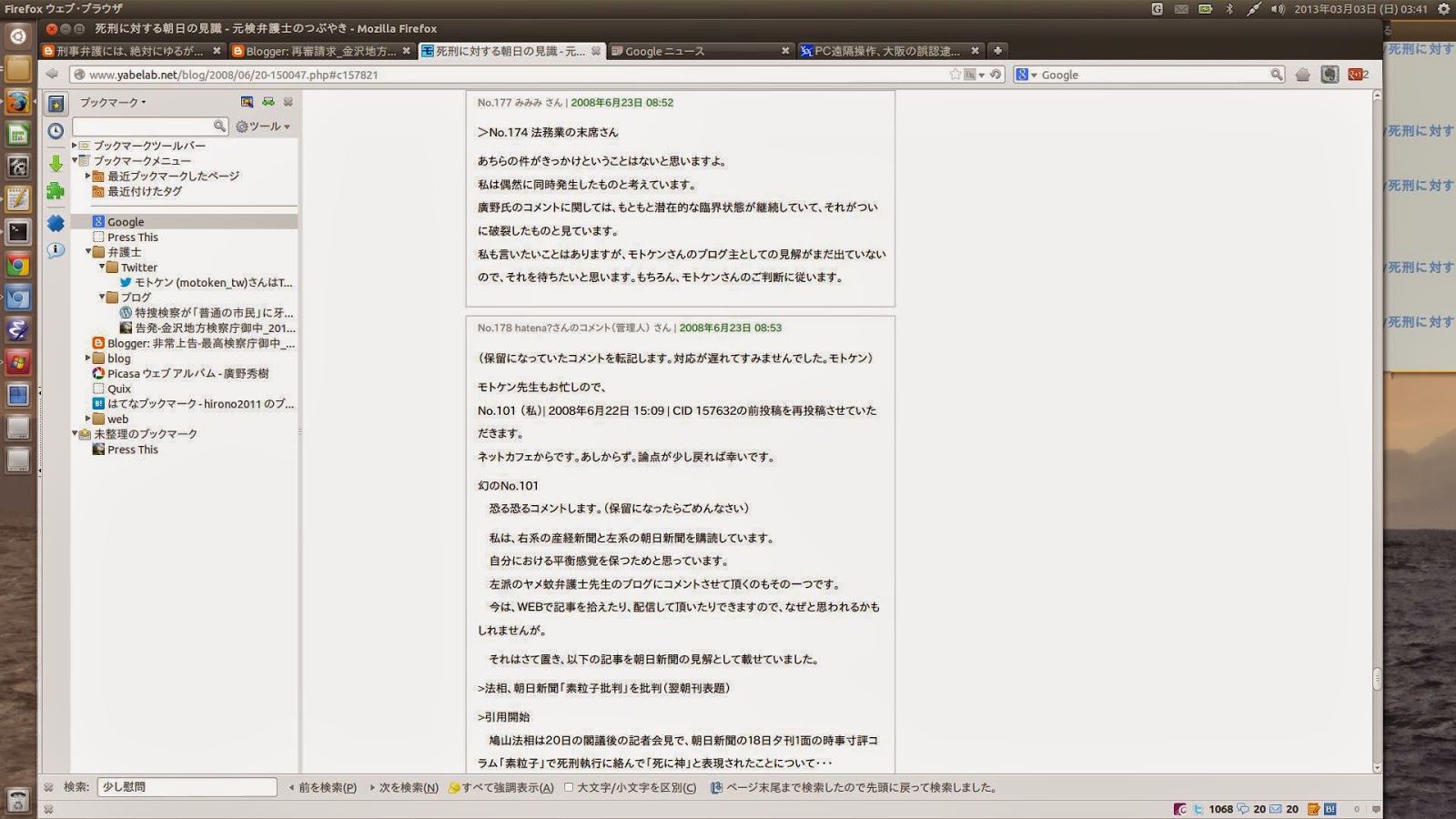Collapse 未整理のブックマーク folder
The width and height of the screenshot is (1456, 819).
tap(75, 434)
